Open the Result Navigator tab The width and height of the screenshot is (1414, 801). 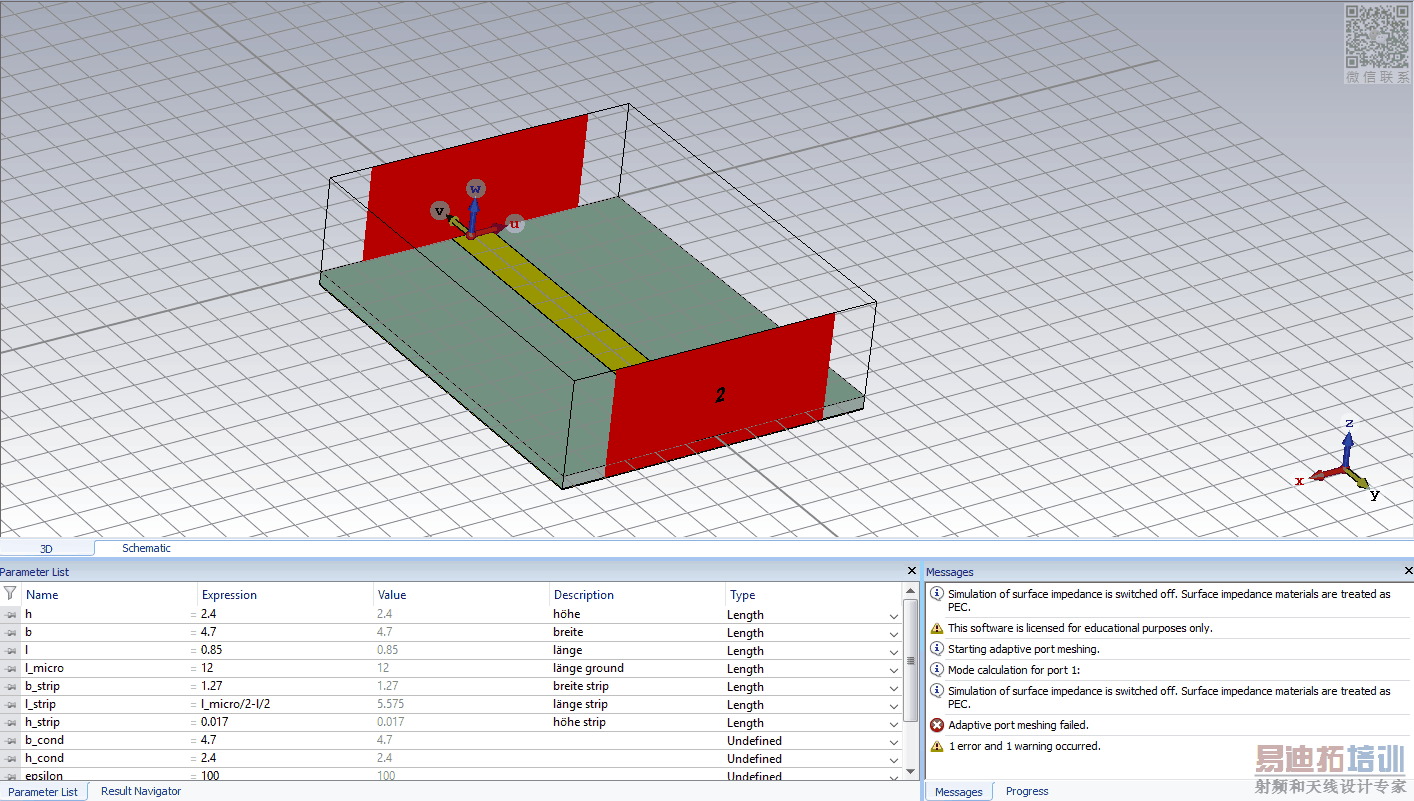[141, 791]
